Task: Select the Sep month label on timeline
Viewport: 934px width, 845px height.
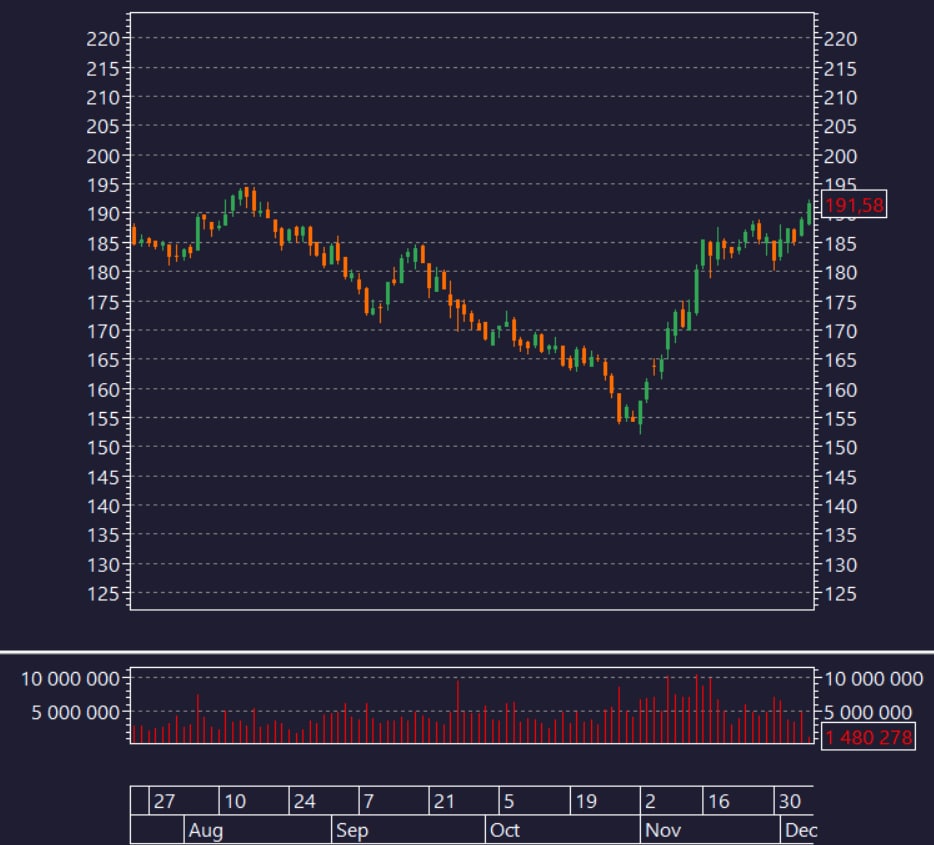Action: point(352,830)
